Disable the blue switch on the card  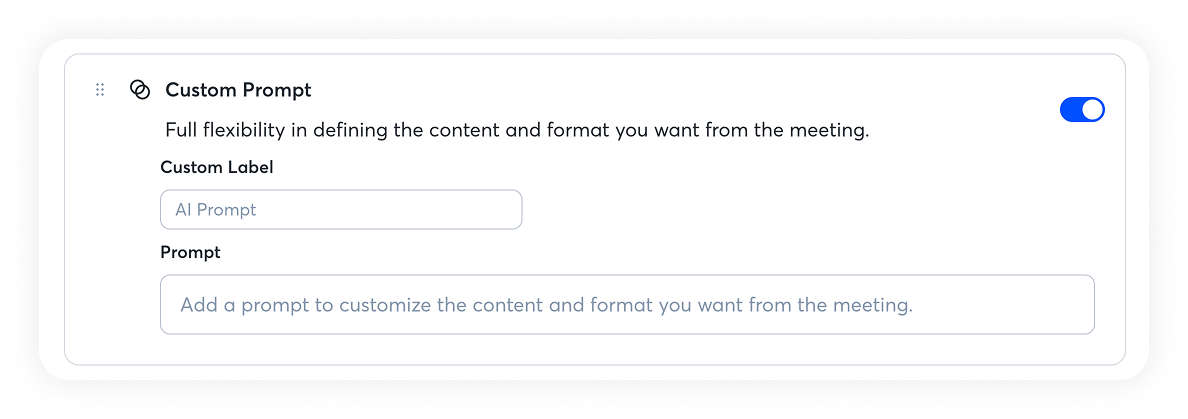click(1081, 110)
